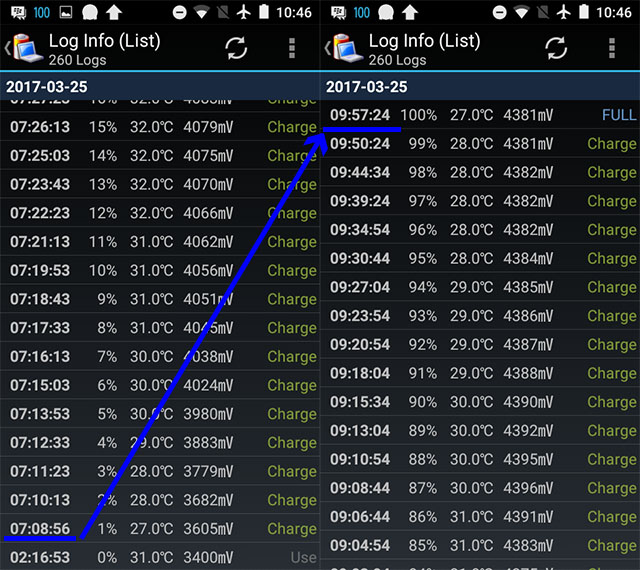Tap the 2017-03-25 date header in left panel
Image resolution: width=640 pixels, height=570 pixels.
pos(160,87)
